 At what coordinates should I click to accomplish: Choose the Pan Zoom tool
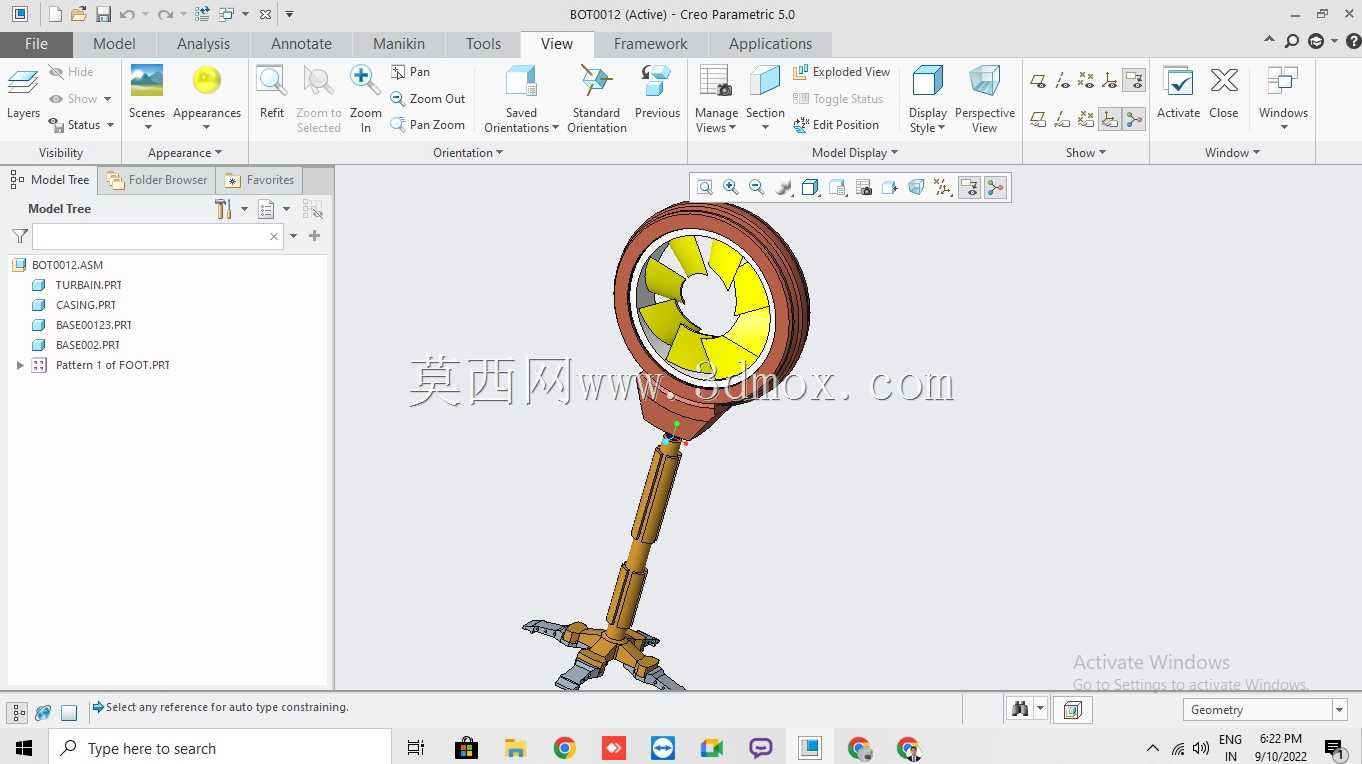click(428, 125)
